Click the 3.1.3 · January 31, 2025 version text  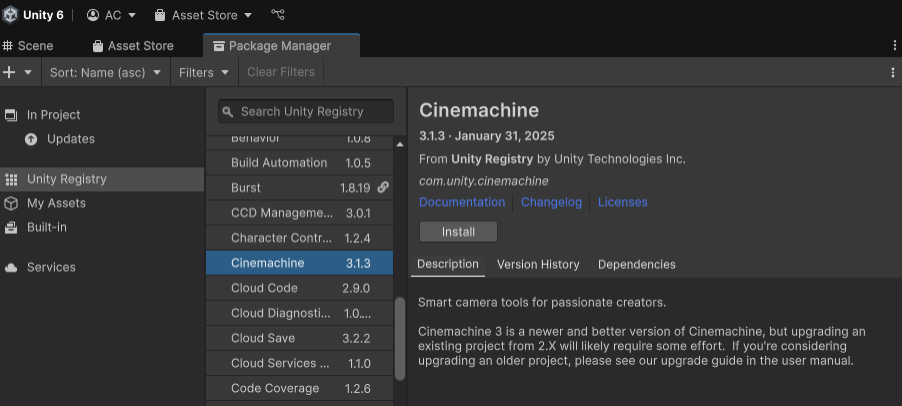[x=487, y=136]
